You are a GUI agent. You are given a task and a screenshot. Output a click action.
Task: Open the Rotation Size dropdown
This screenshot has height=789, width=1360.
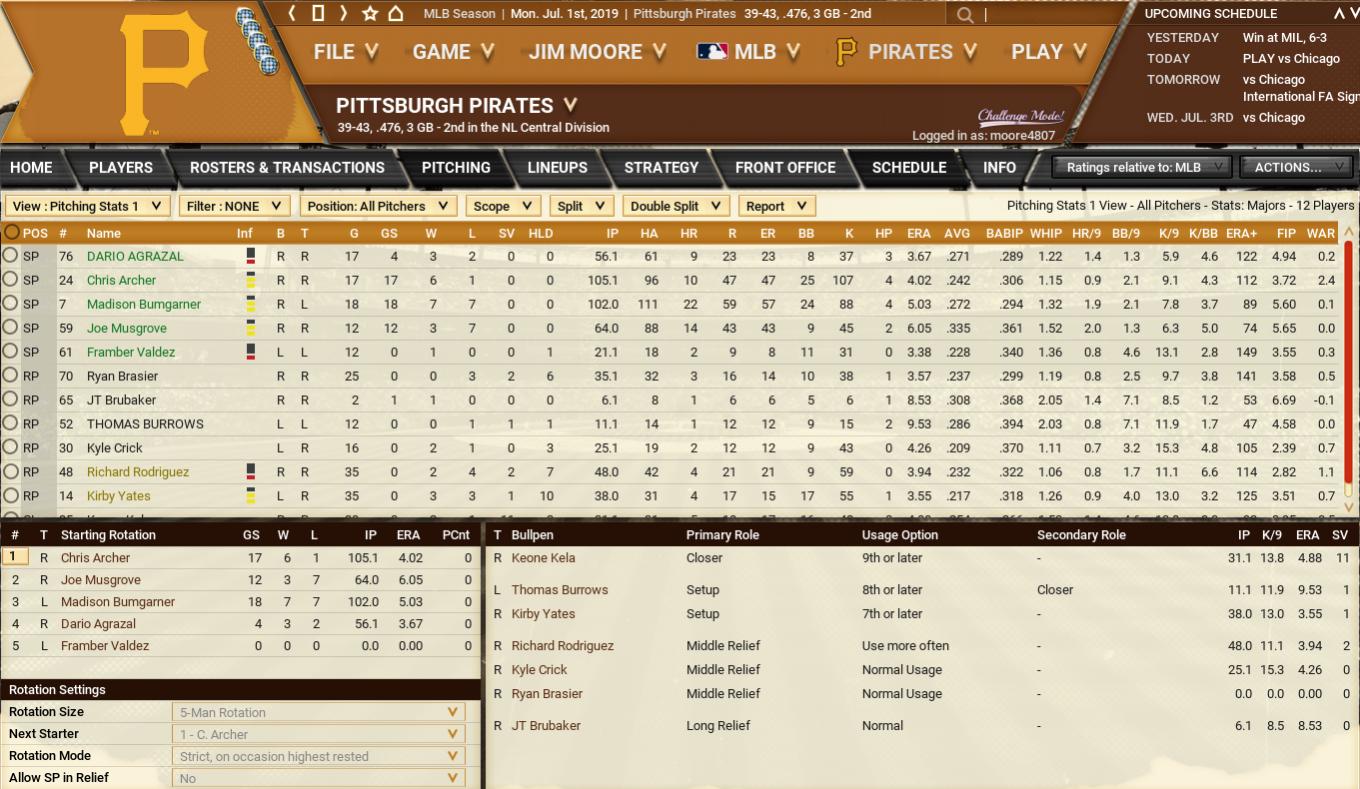(x=320, y=712)
